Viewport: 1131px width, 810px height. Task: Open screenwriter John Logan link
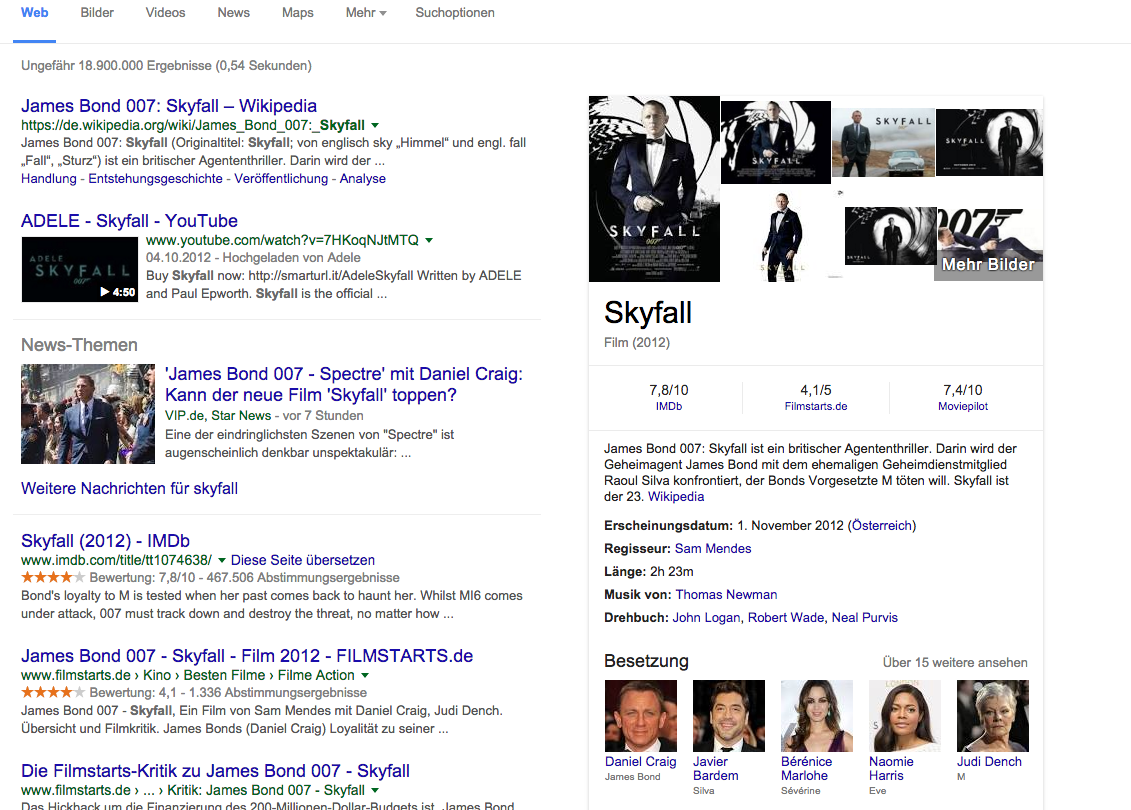coord(706,618)
